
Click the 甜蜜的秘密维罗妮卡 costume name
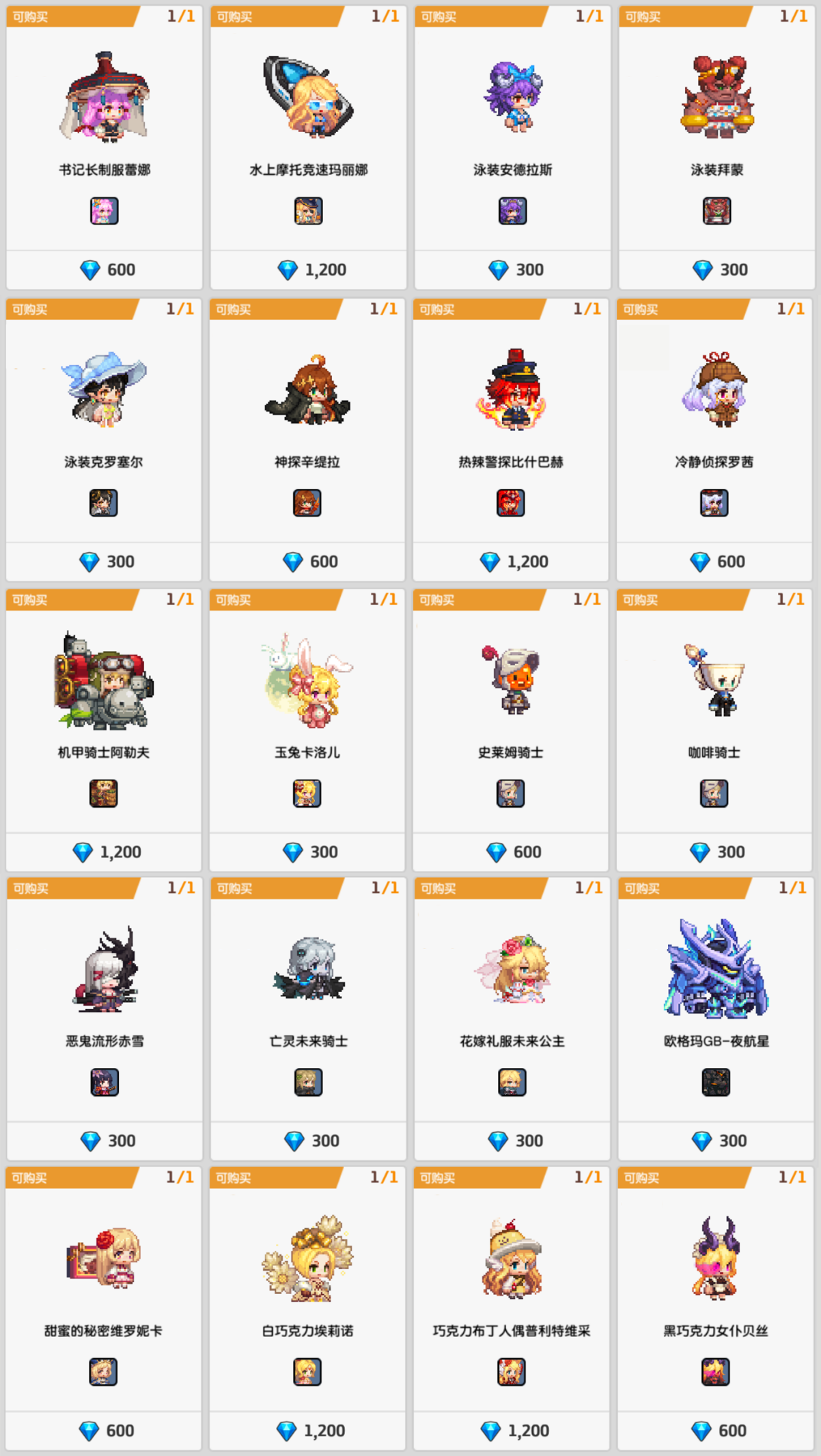click(x=103, y=1330)
